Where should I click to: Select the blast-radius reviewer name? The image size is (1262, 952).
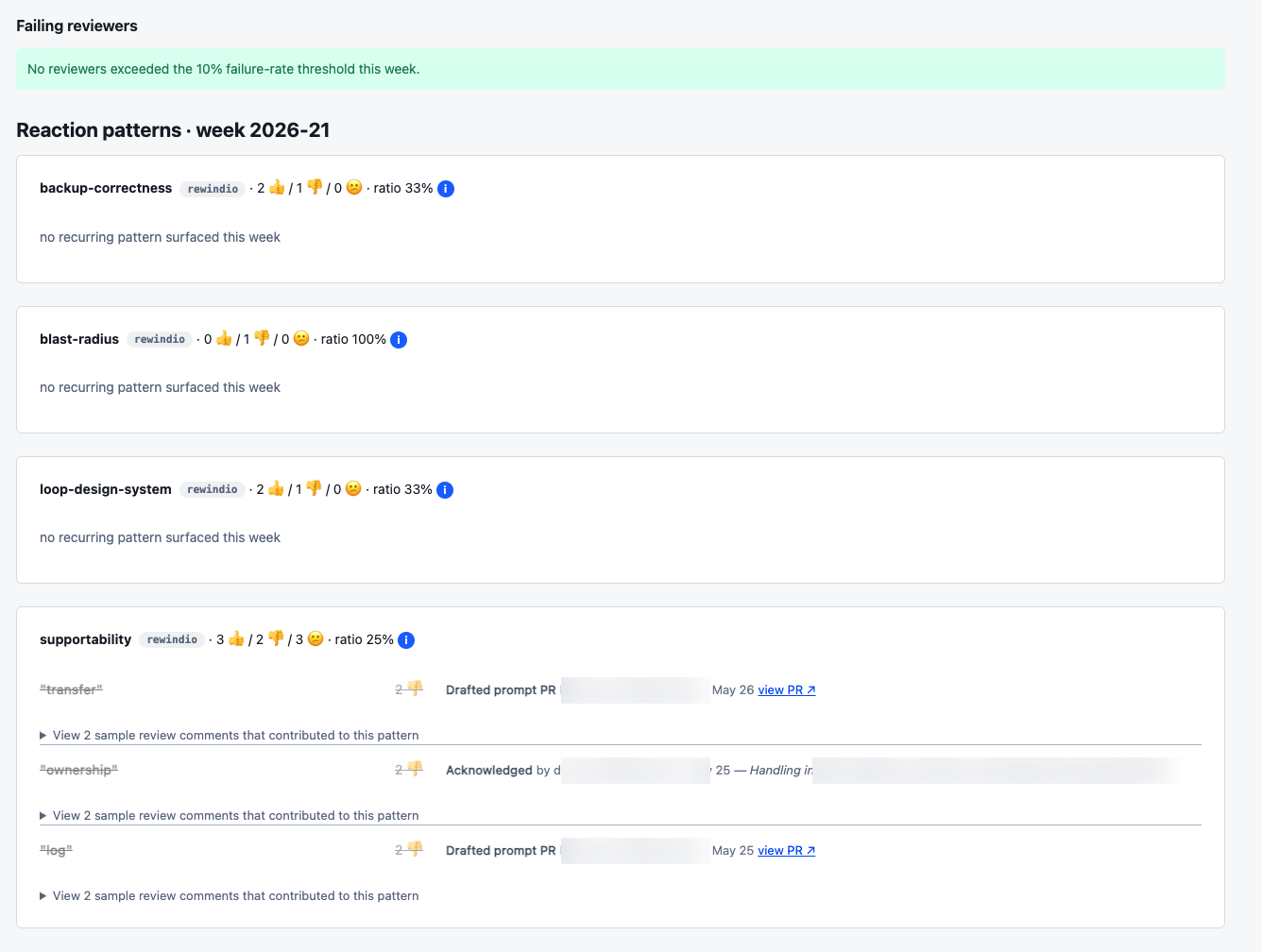coord(79,339)
